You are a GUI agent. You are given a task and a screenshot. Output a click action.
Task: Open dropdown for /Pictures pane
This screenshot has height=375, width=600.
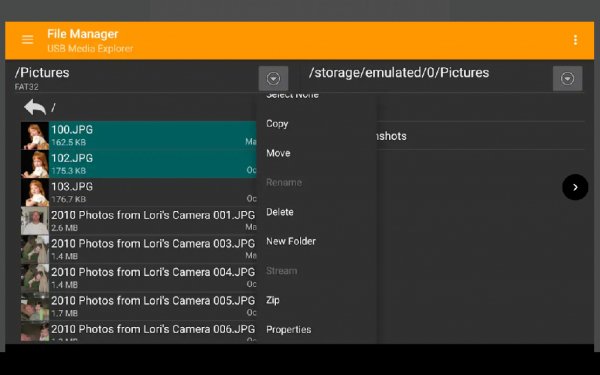tap(273, 78)
